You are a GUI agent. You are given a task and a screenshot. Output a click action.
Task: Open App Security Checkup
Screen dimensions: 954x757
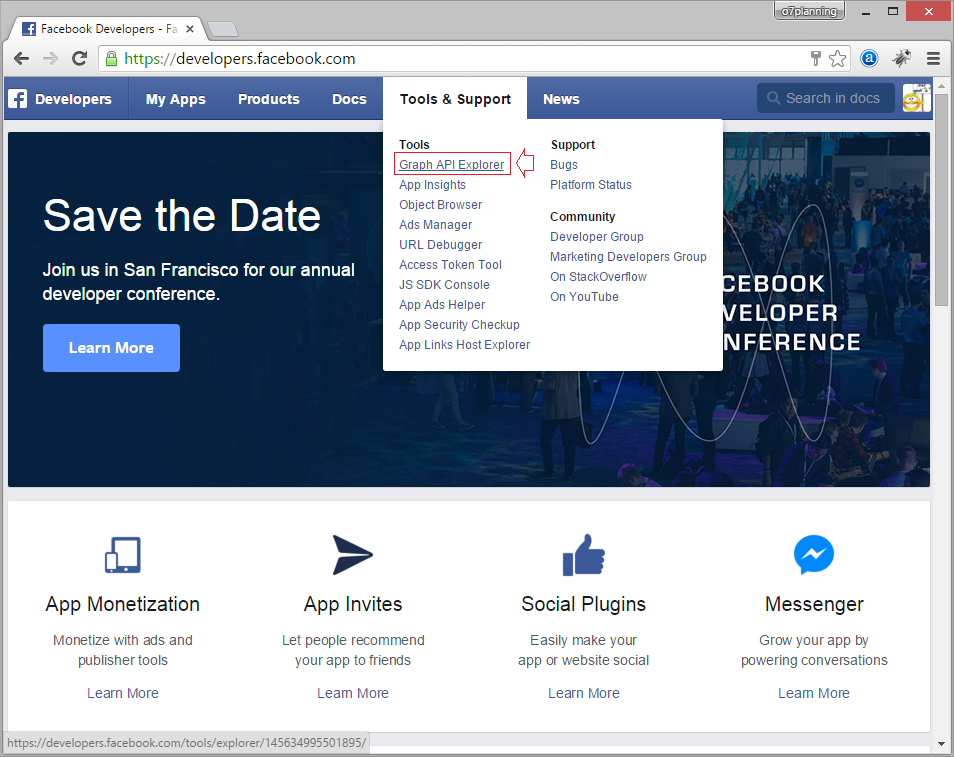459,325
